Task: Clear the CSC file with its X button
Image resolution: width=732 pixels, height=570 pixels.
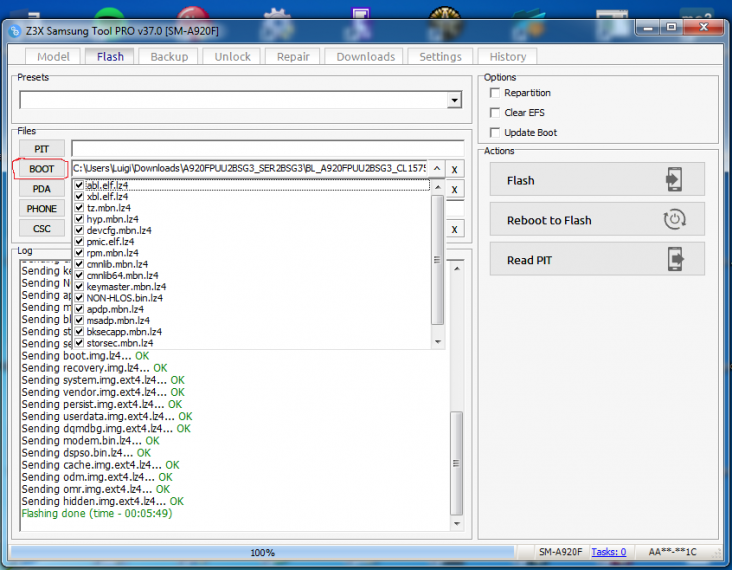Action: pyautogui.click(x=454, y=229)
